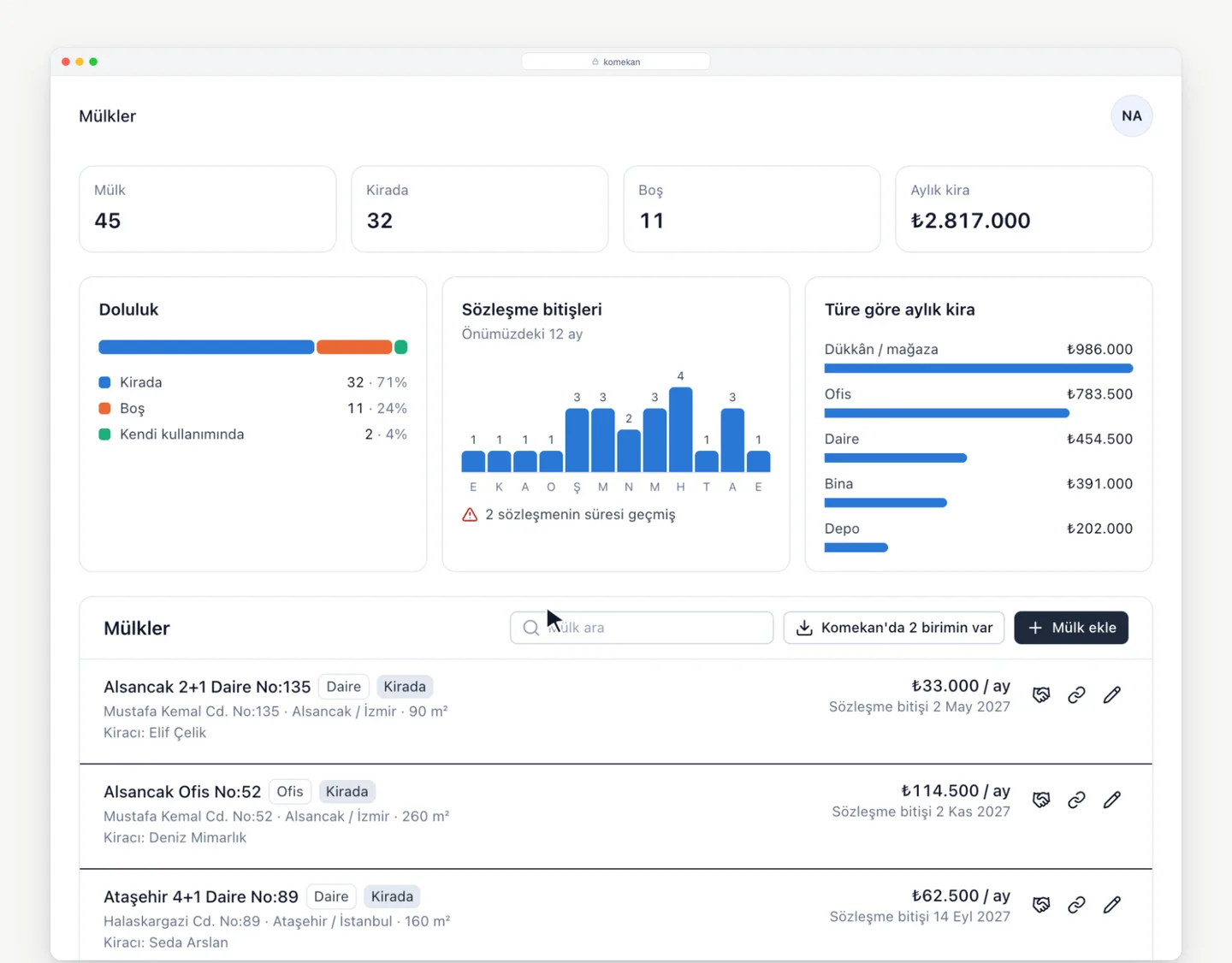
Task: Select the Ofis ₺783.500 value
Action: coord(1099,394)
